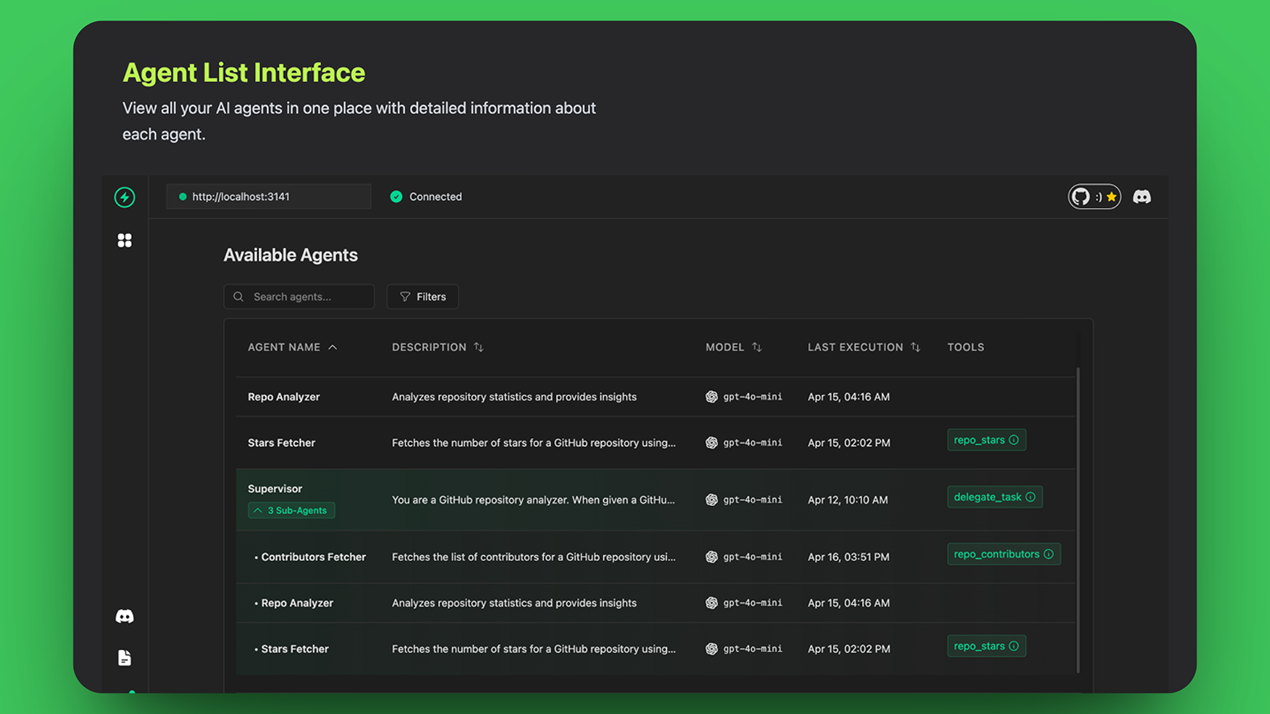Click the Supervisor description text

[x=533, y=500]
